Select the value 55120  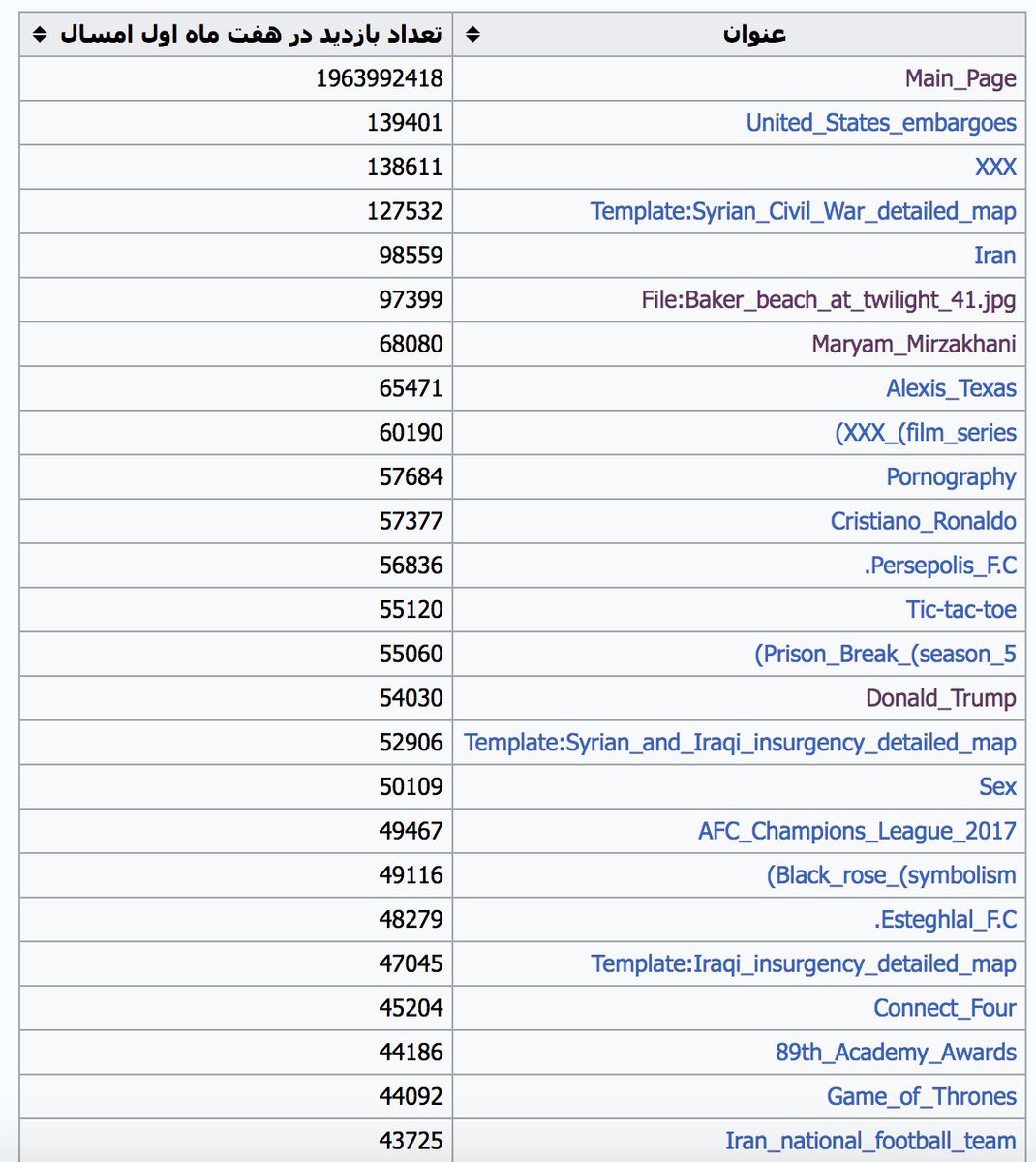coord(411,610)
